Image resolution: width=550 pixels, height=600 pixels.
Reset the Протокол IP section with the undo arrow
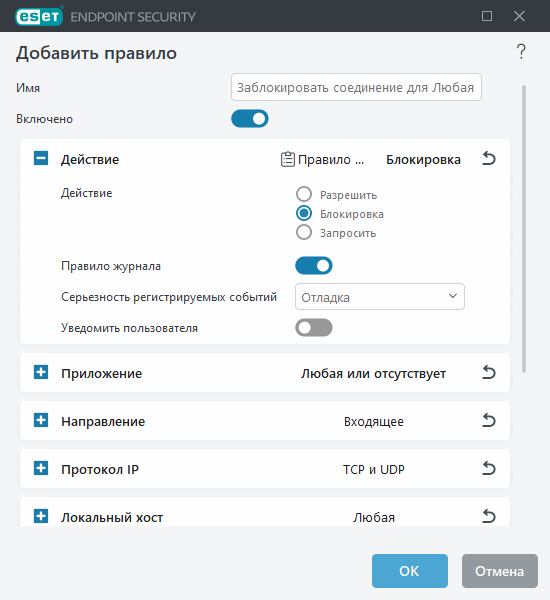pos(489,468)
